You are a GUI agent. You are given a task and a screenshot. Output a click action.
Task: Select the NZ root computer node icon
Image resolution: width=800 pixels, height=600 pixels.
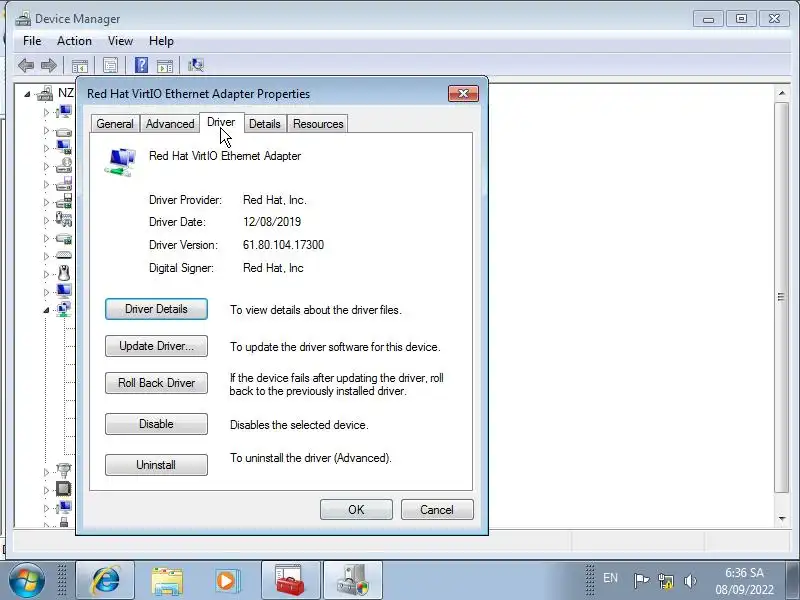[45, 93]
